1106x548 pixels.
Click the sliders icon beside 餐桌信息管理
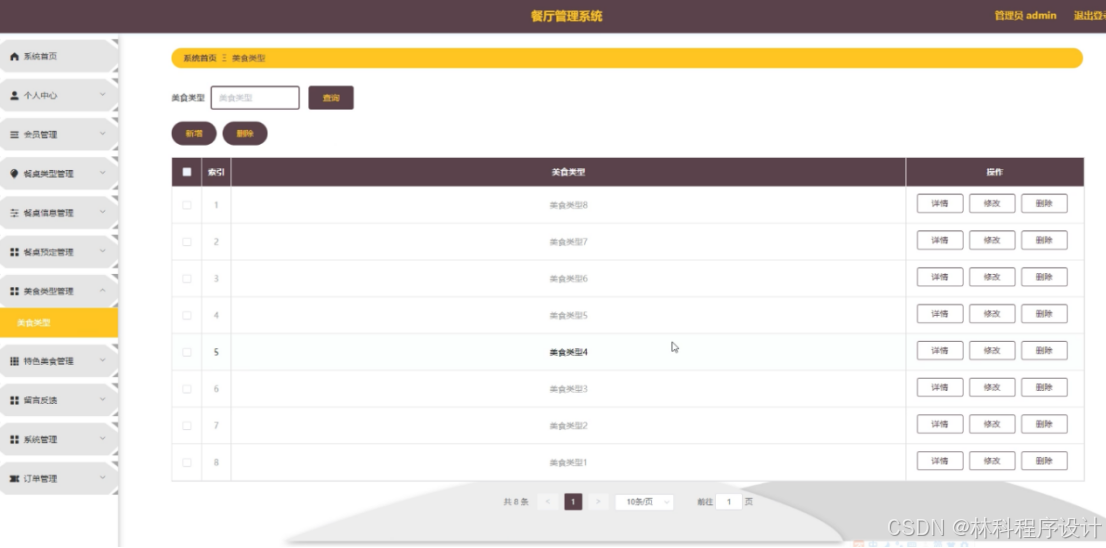pyautogui.click(x=14, y=213)
